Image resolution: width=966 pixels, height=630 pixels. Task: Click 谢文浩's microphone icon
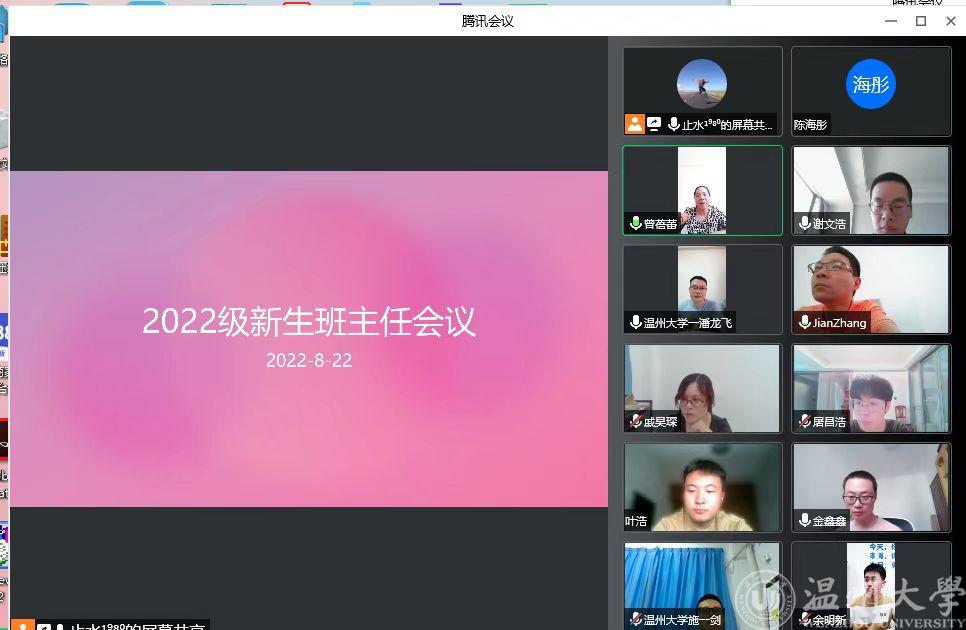coord(805,224)
